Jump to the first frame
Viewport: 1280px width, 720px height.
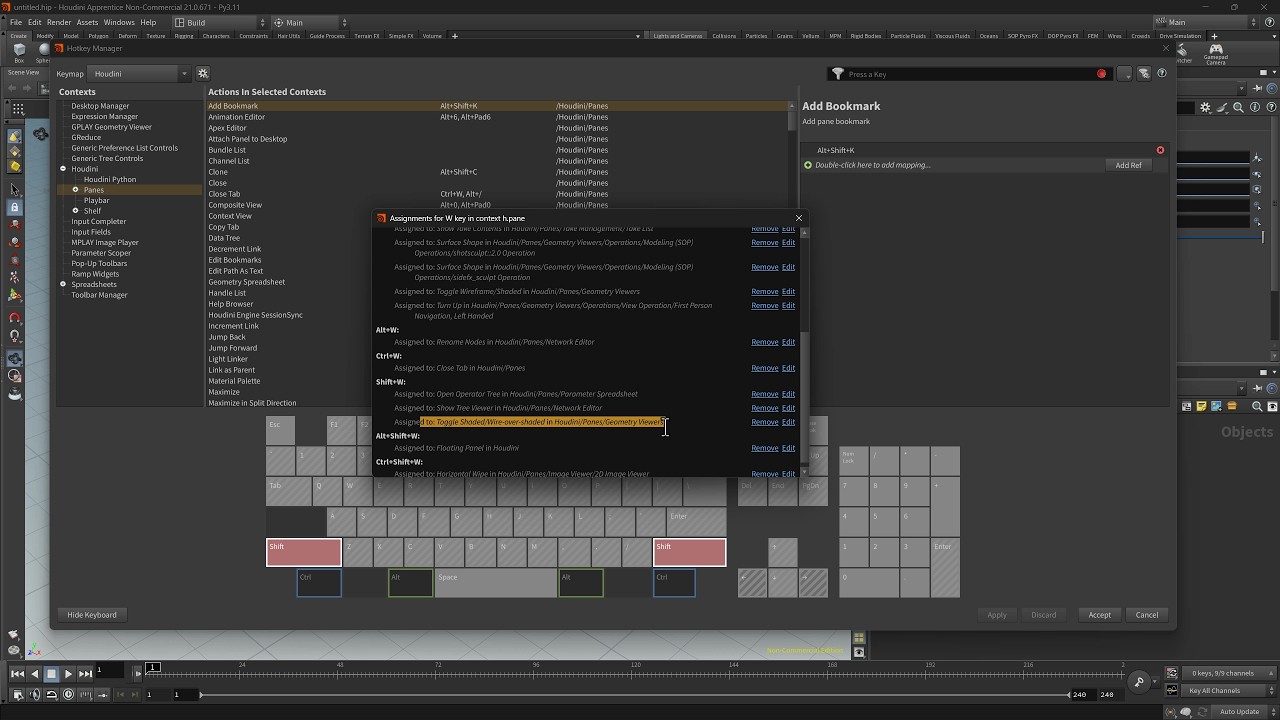18,674
